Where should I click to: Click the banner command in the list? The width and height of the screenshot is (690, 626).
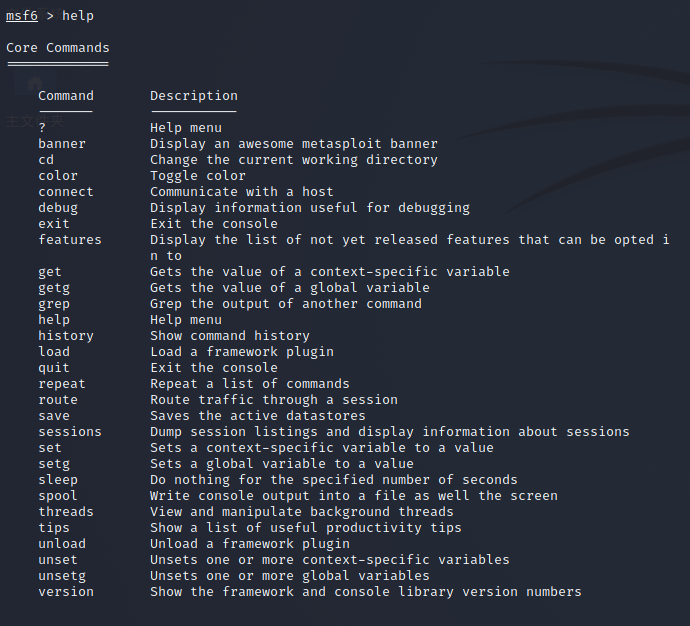(x=62, y=144)
